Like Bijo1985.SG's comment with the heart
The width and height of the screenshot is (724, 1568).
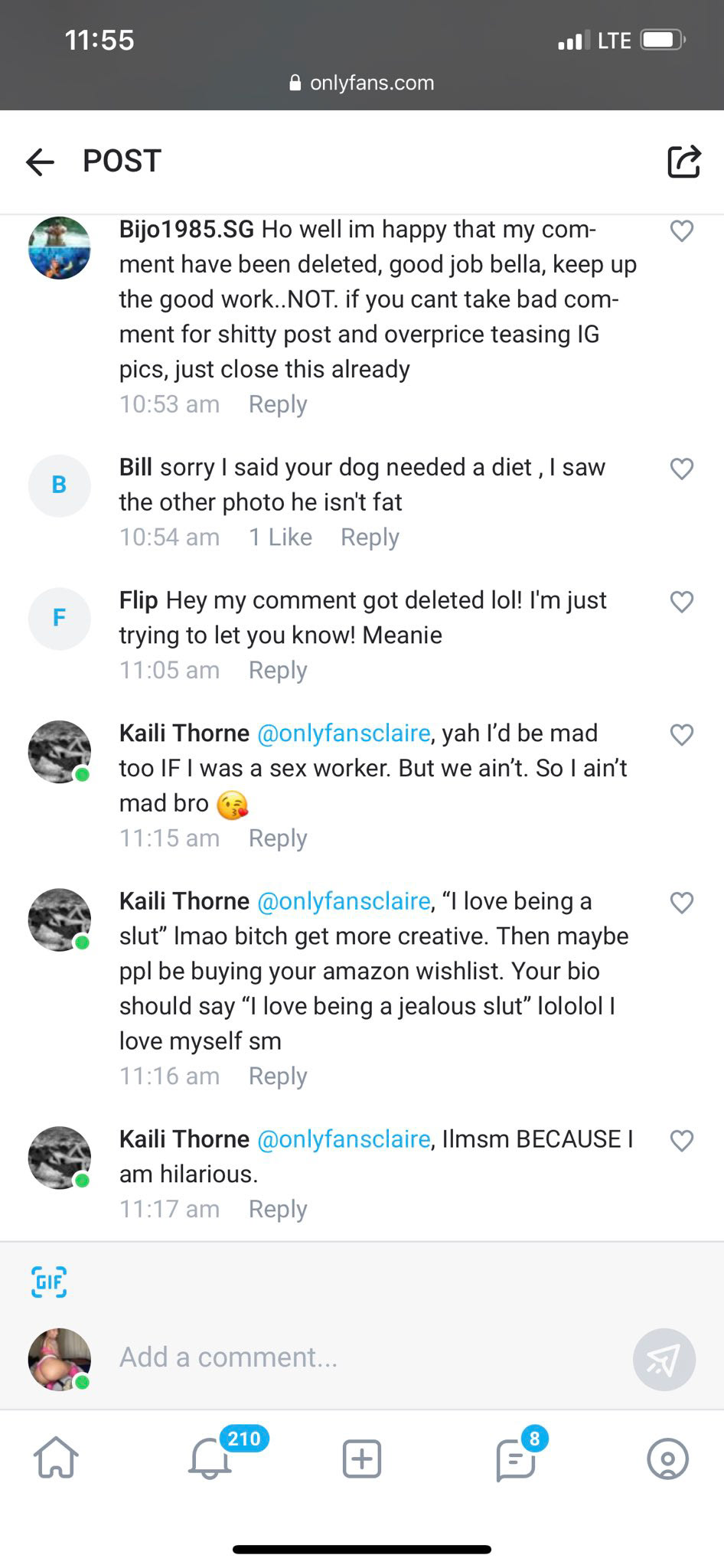point(681,230)
